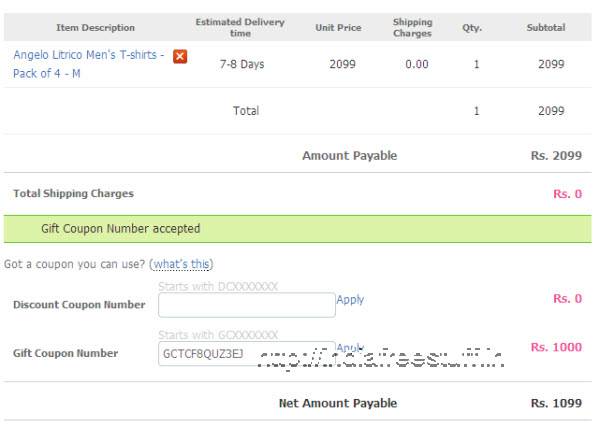Select the Total Shipping Charges value Rs. 0
The width and height of the screenshot is (600, 425).
567,194
